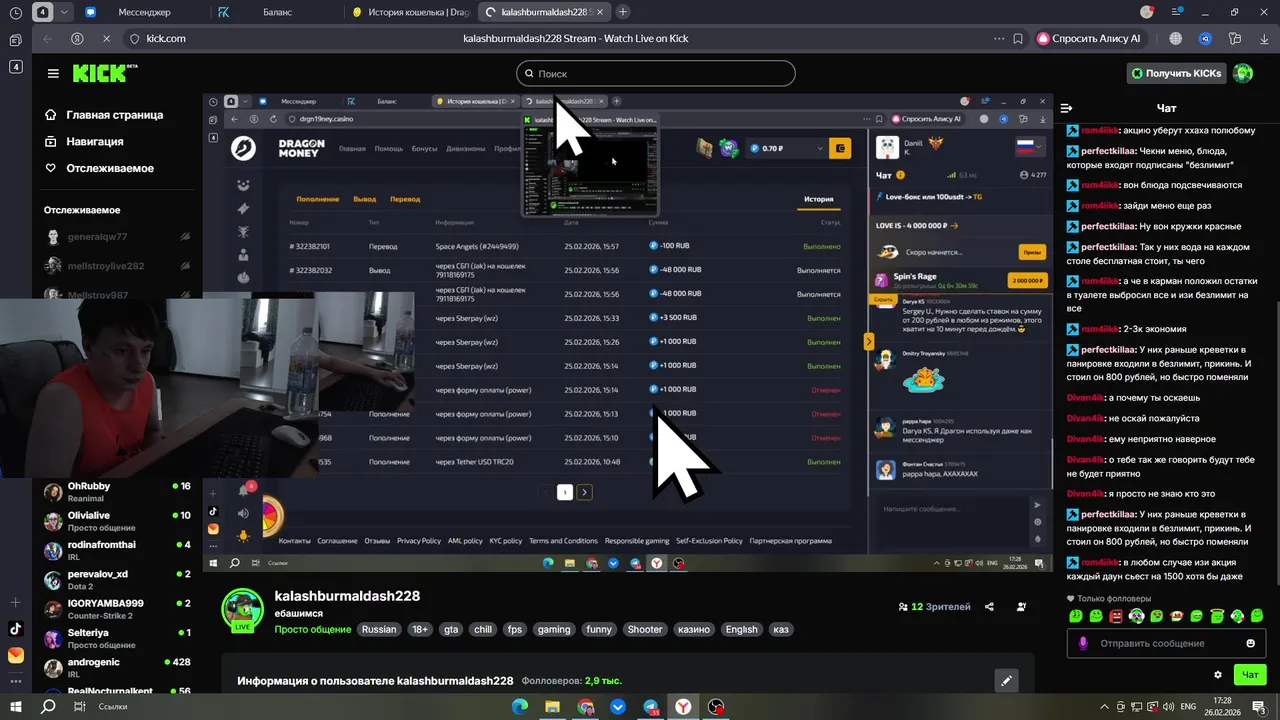Viewport: 1280px width, 720px height.
Task: Open browser history clock icon
Action: 15,12
